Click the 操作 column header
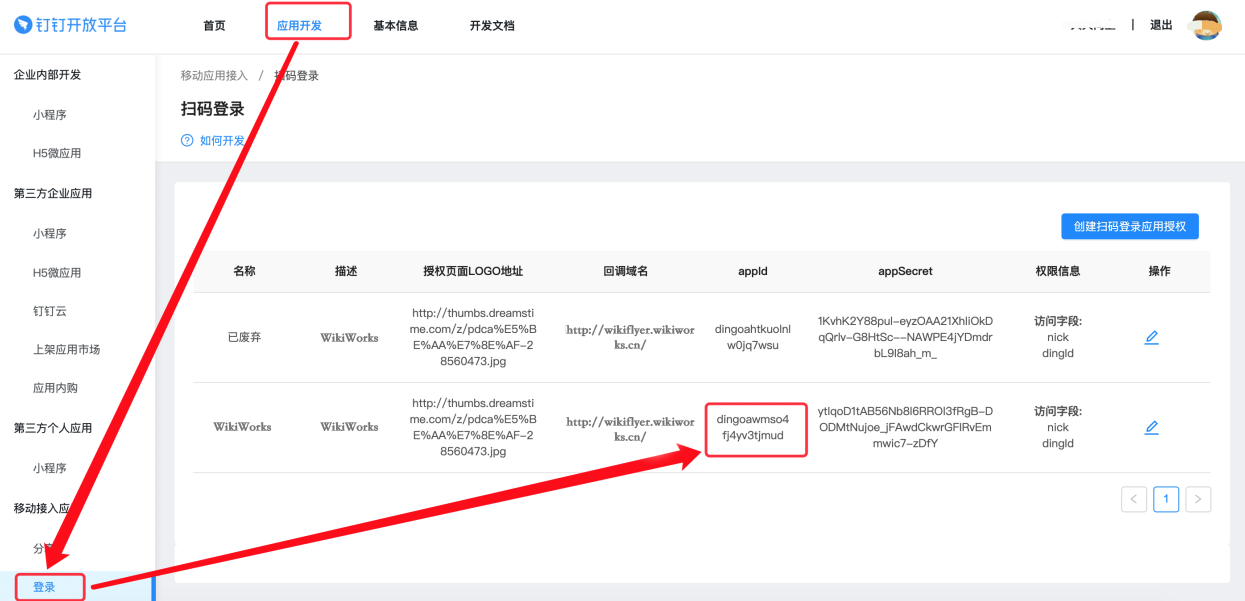The image size is (1245, 601). pyautogui.click(x=1159, y=271)
